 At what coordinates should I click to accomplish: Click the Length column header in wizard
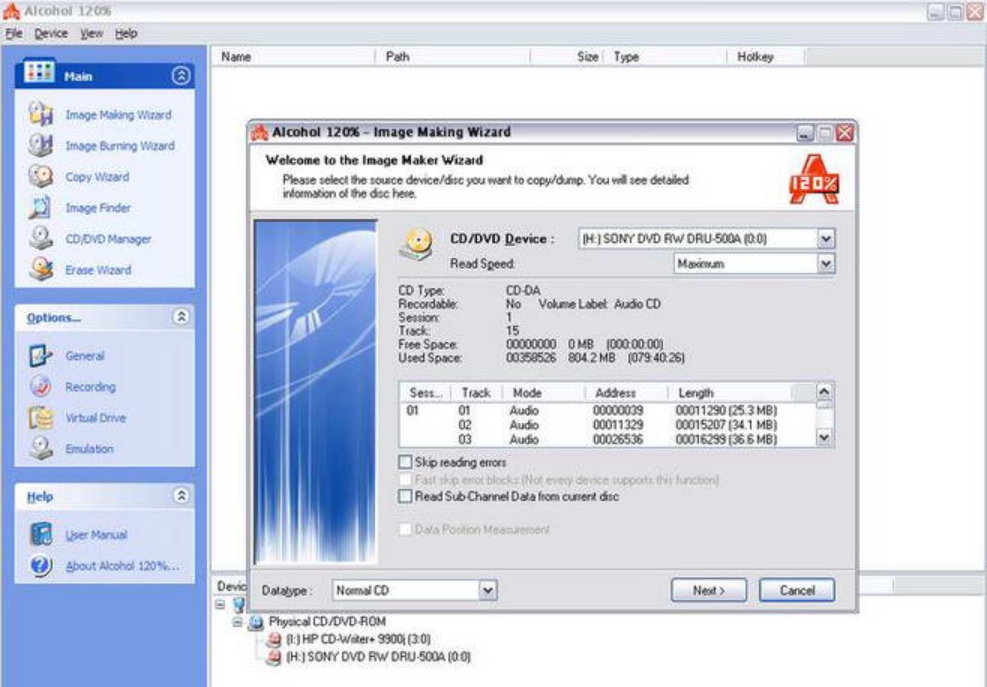coord(729,392)
